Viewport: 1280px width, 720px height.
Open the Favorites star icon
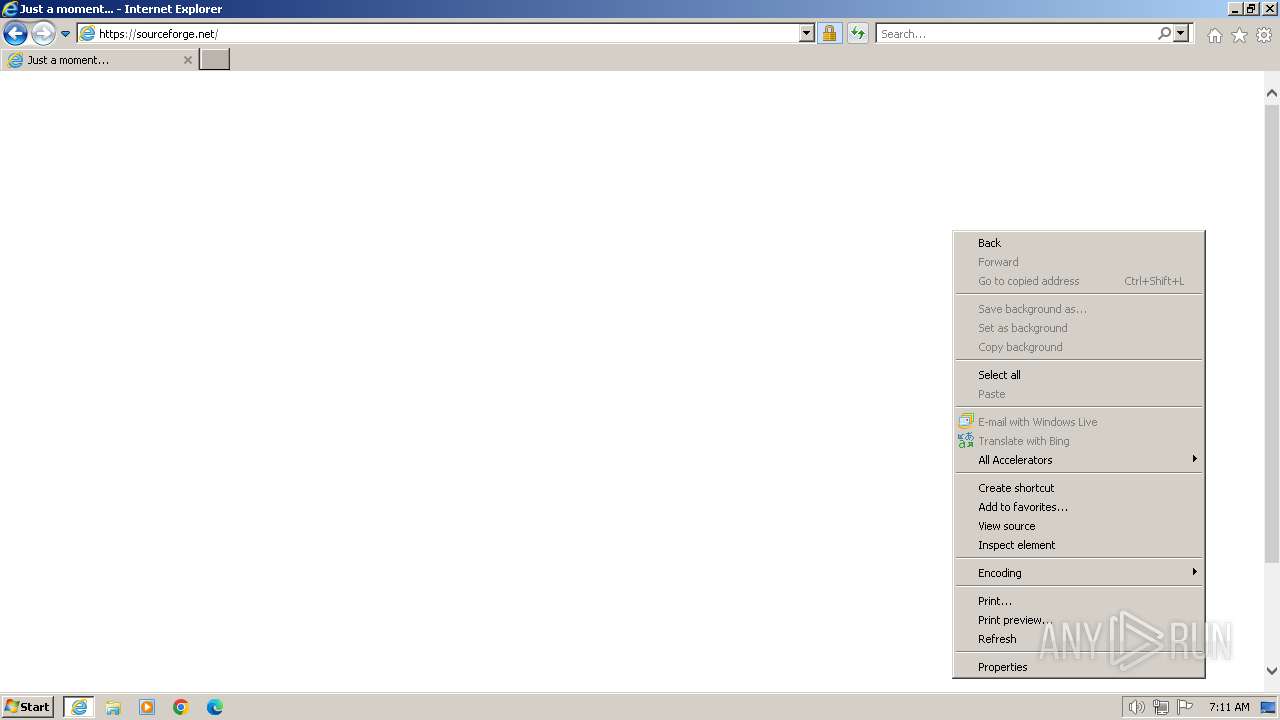coord(1239,35)
